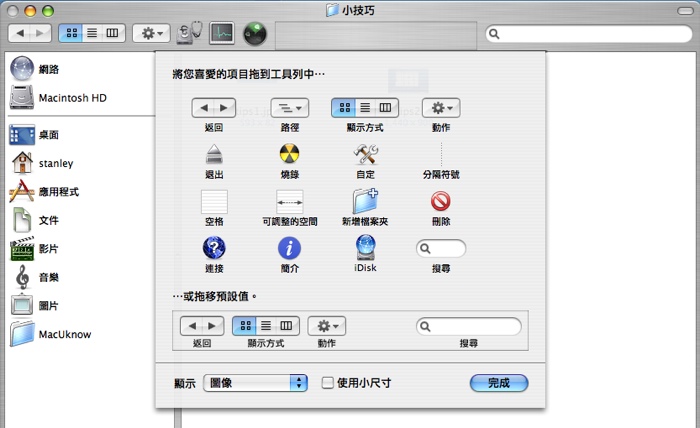The width and height of the screenshot is (700, 428).
Task: Switch toolbar to icon view
Action: 71,33
